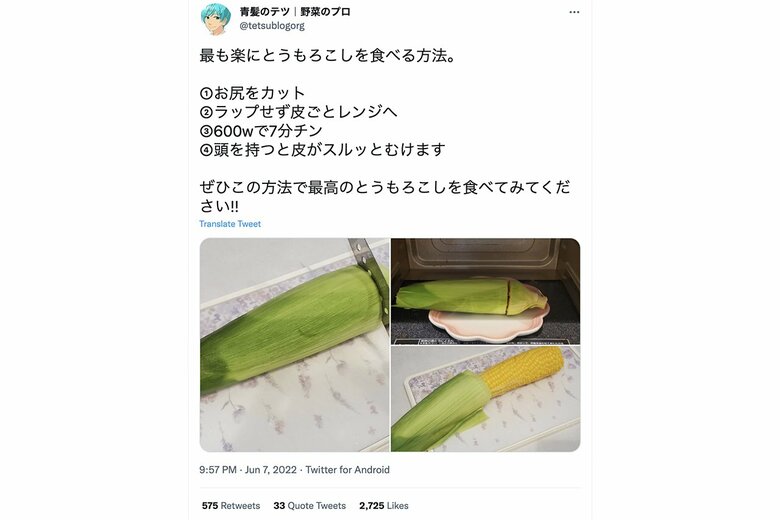The width and height of the screenshot is (780, 520).
Task: View the 2,725 Likes list
Action: pos(384,506)
